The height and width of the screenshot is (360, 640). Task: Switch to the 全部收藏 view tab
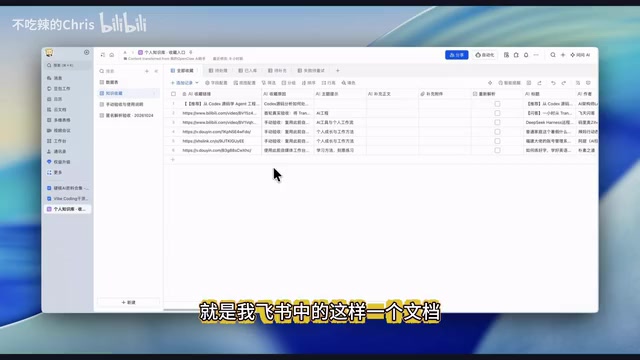[182, 71]
